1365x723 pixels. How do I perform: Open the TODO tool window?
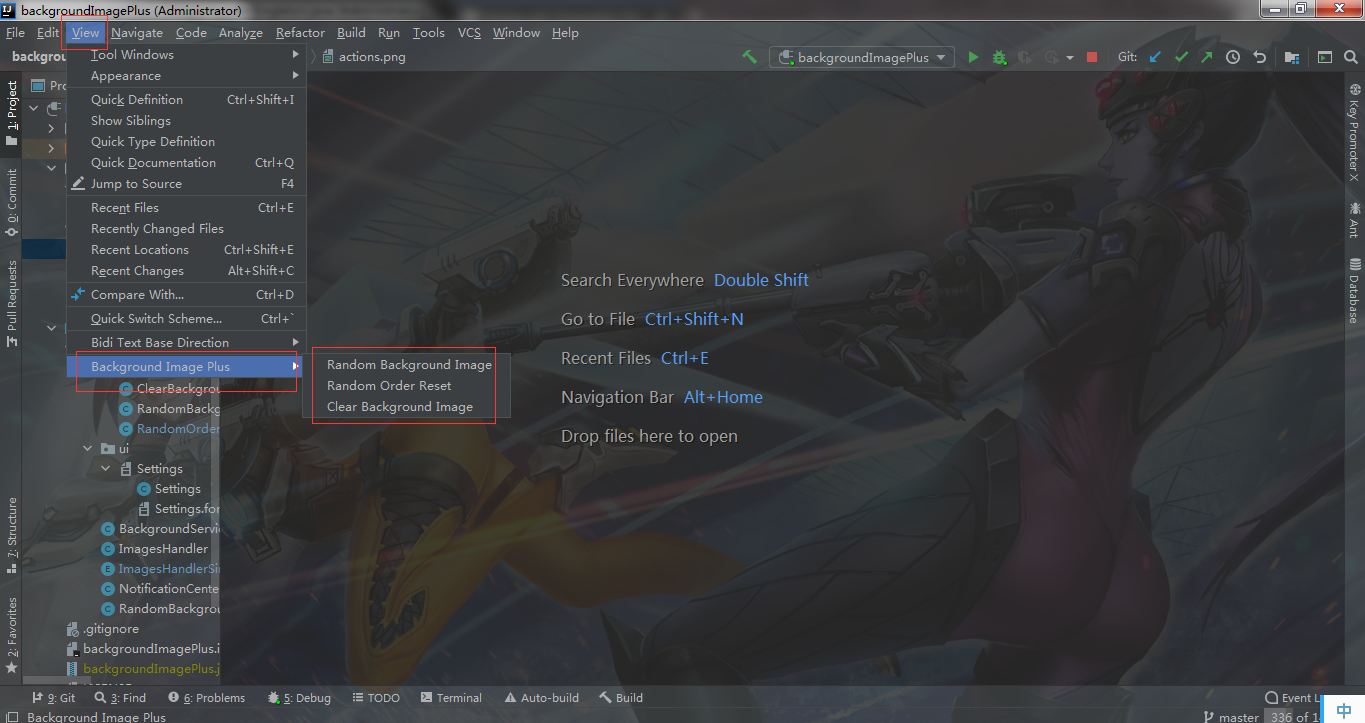click(374, 698)
